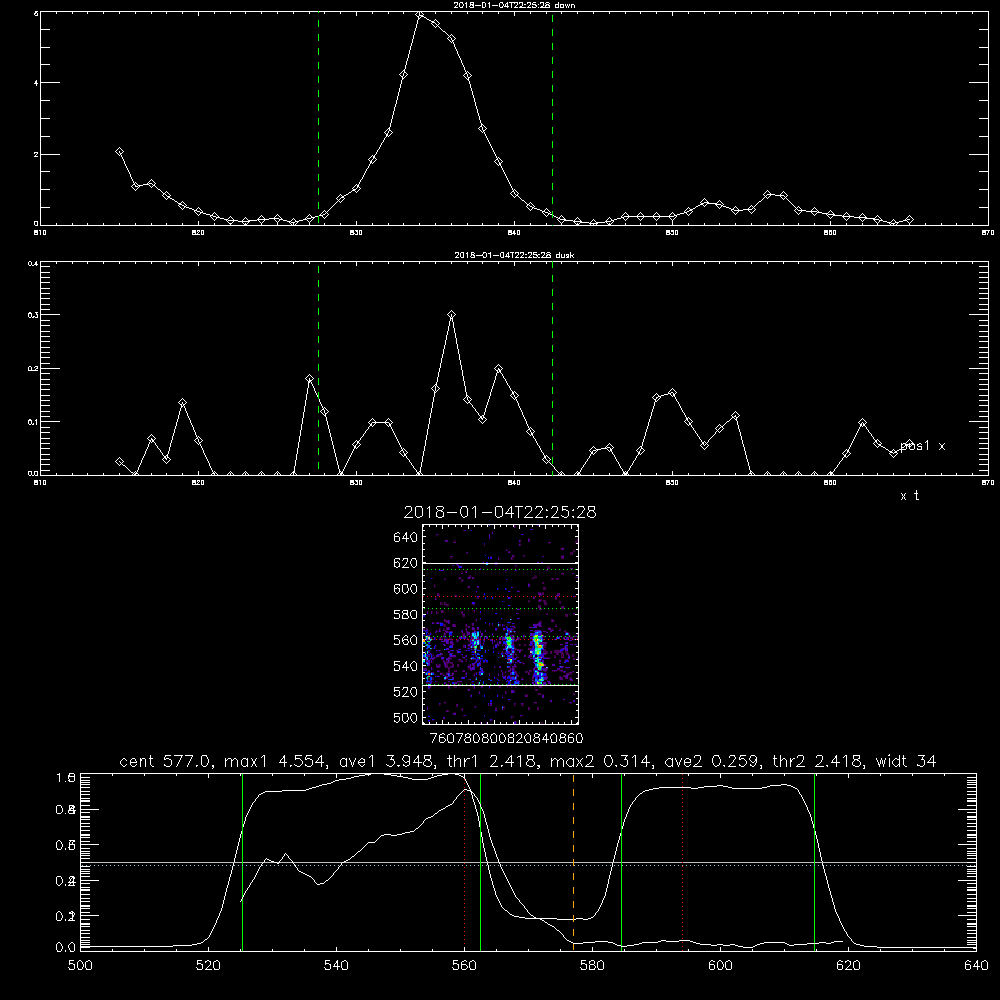Click '0.3' tick label on dusk plot y-axis
Screen dimensions: 1000x1000
point(31,315)
